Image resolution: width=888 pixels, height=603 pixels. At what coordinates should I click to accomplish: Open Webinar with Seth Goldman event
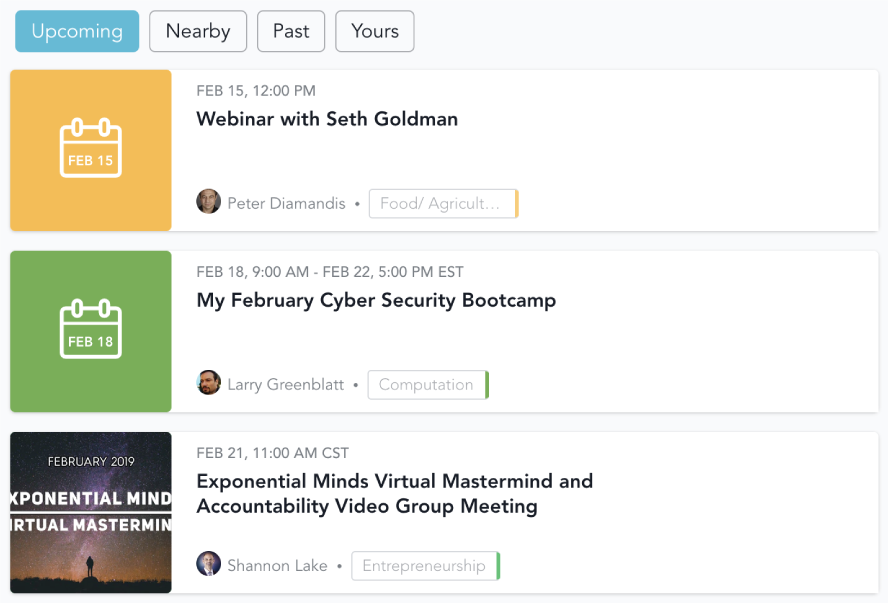click(327, 119)
